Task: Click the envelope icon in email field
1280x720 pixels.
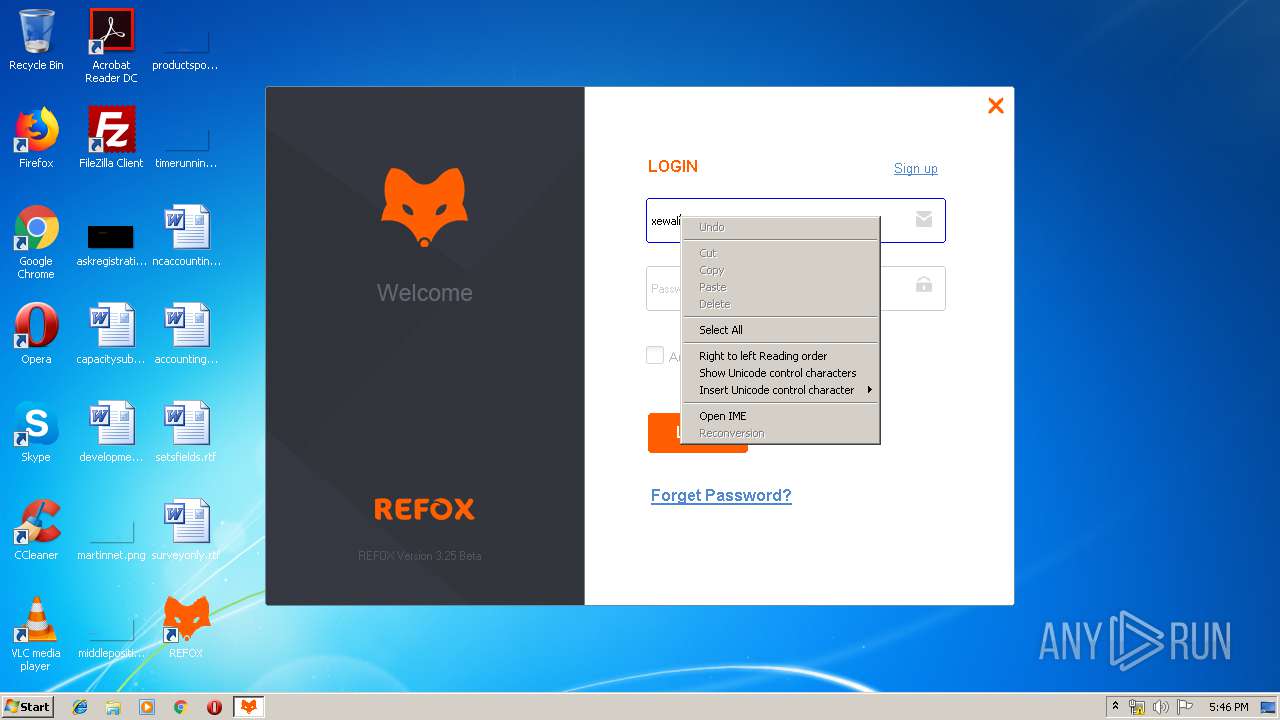Action: click(x=924, y=219)
